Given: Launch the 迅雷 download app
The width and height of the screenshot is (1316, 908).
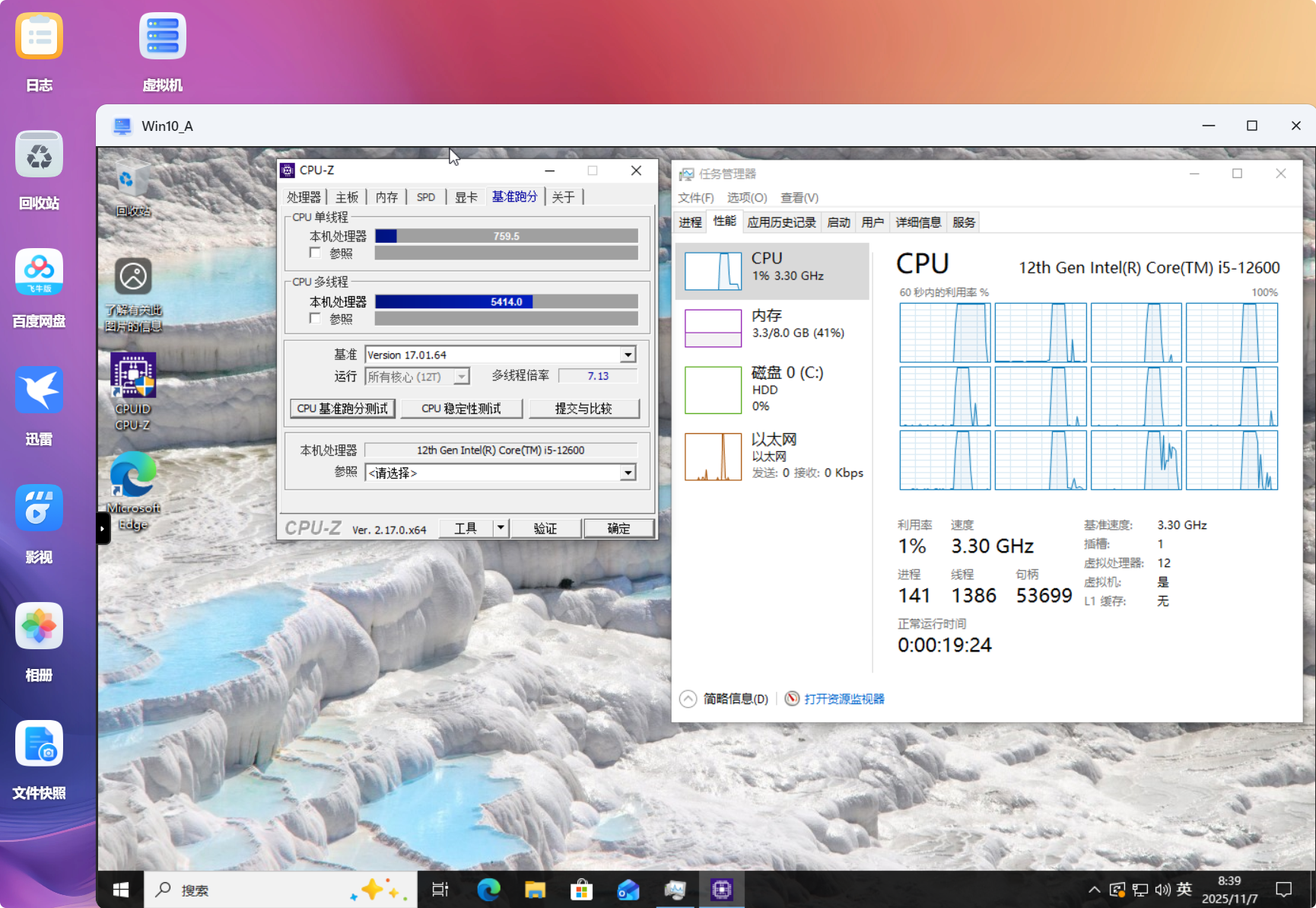Looking at the screenshot, I should [39, 391].
